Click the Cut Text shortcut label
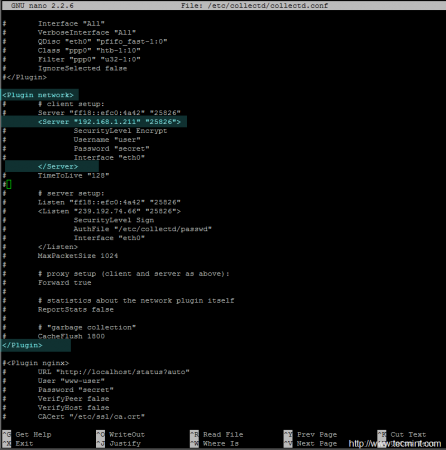 tap(408, 434)
